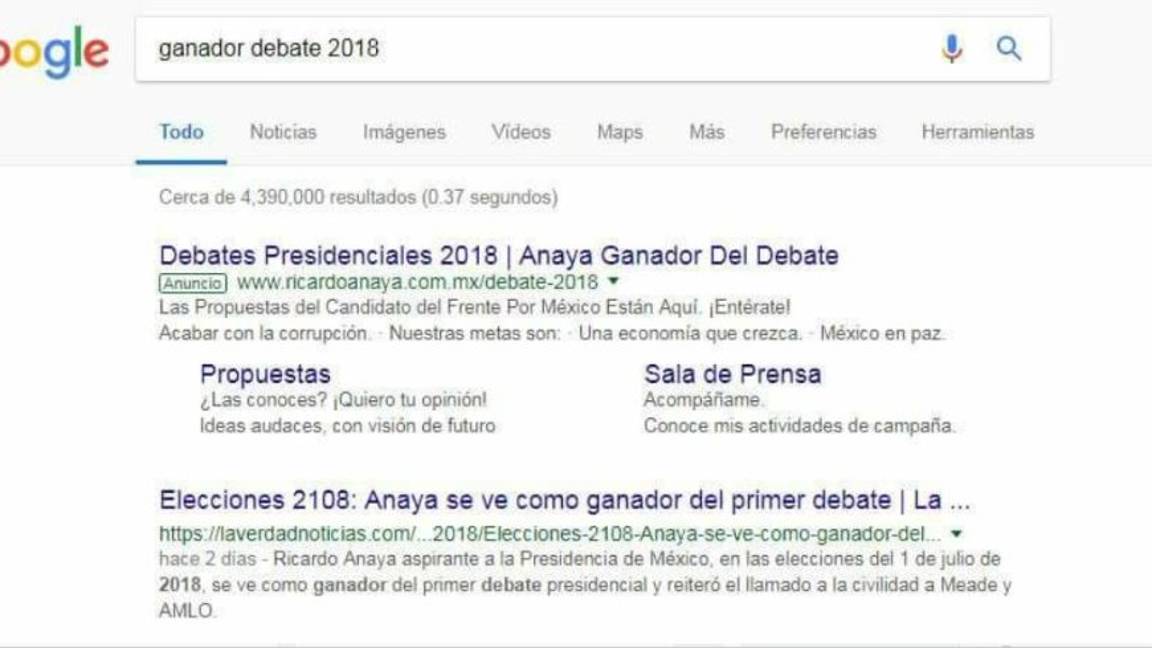Open the Preferencias menu
This screenshot has width=1152, height=648.
point(822,131)
